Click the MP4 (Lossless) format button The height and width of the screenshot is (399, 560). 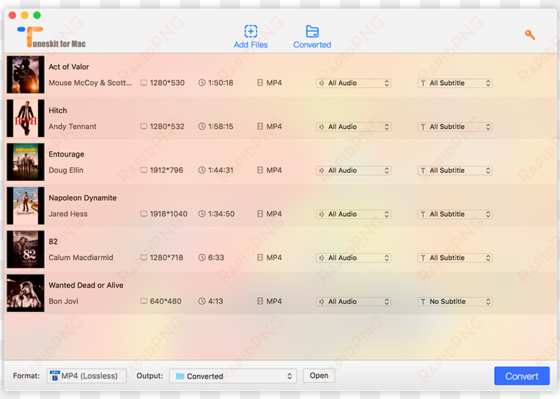tap(86, 376)
